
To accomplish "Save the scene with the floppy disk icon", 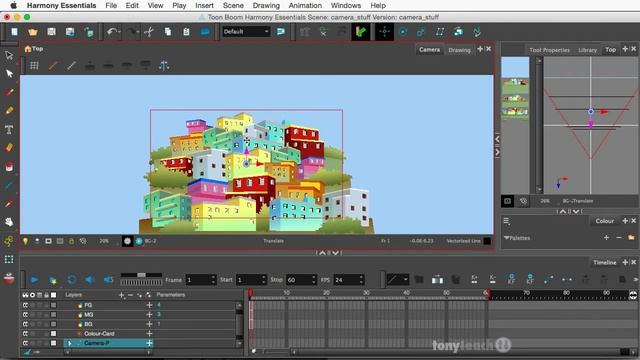I will pyautogui.click(x=51, y=32).
